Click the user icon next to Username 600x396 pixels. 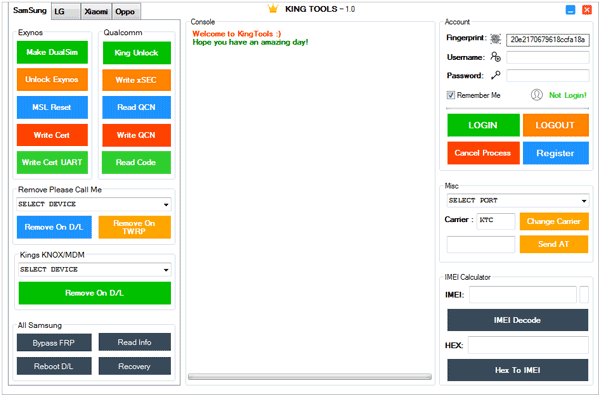[496, 57]
